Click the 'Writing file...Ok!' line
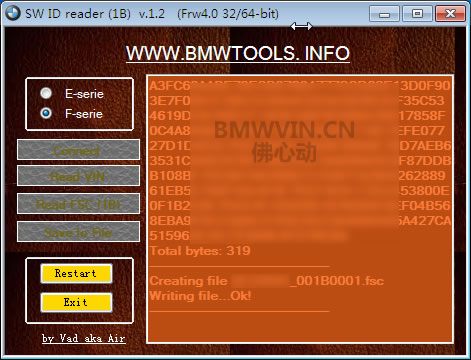 [x=200, y=296]
